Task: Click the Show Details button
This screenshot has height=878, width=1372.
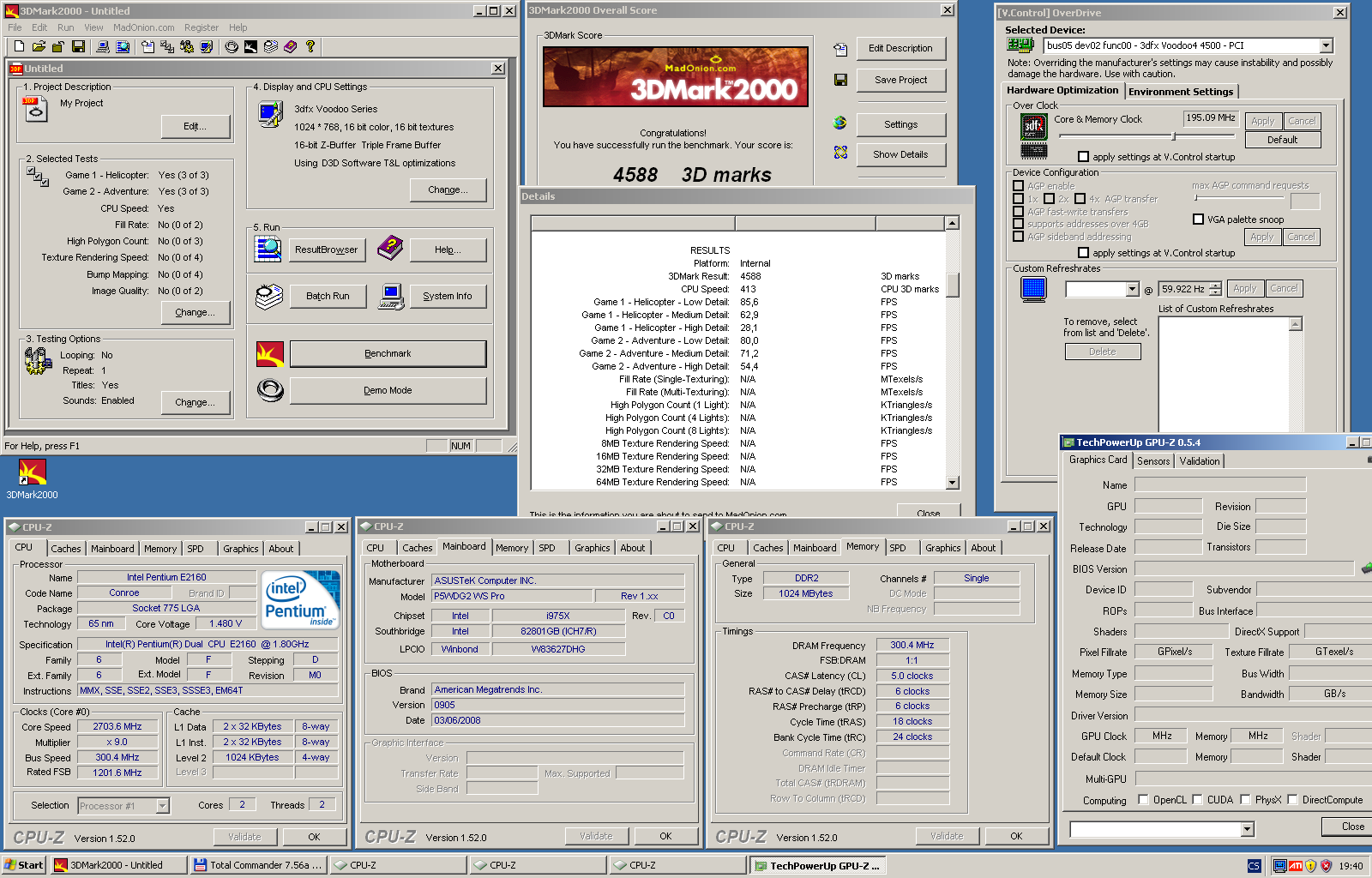Action: click(x=900, y=154)
